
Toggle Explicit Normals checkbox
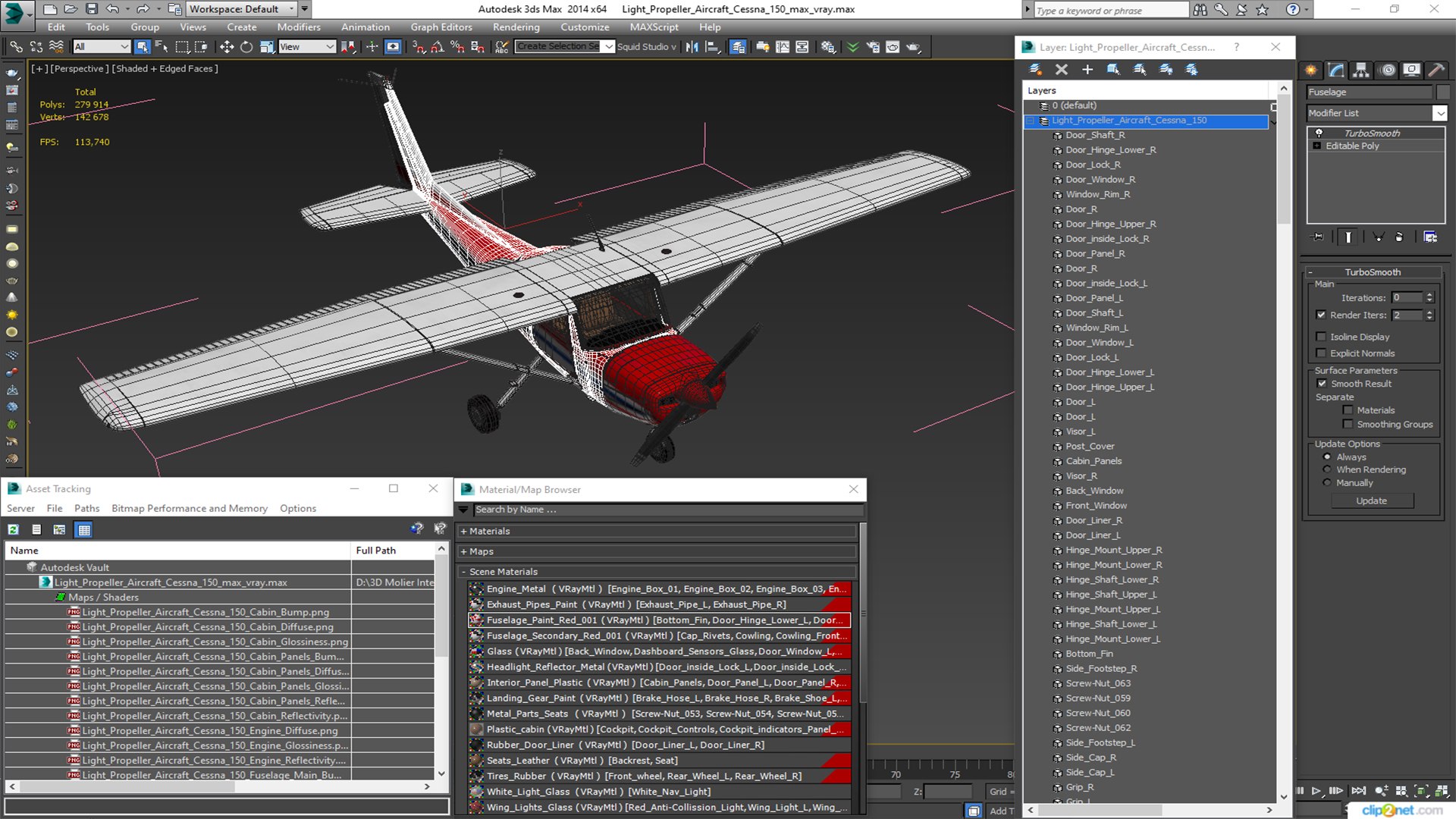point(1321,353)
